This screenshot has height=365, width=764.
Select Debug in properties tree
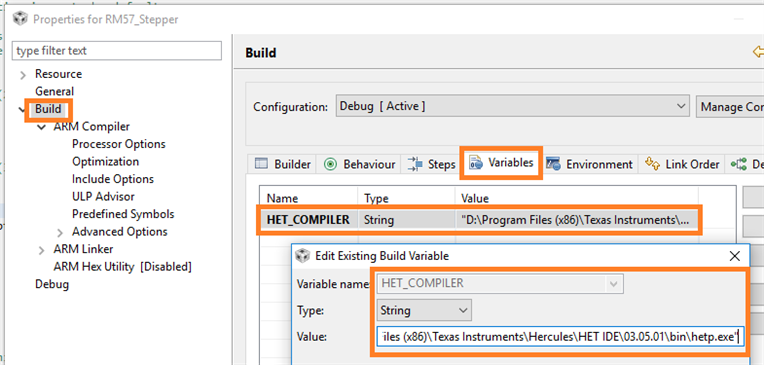point(52,285)
